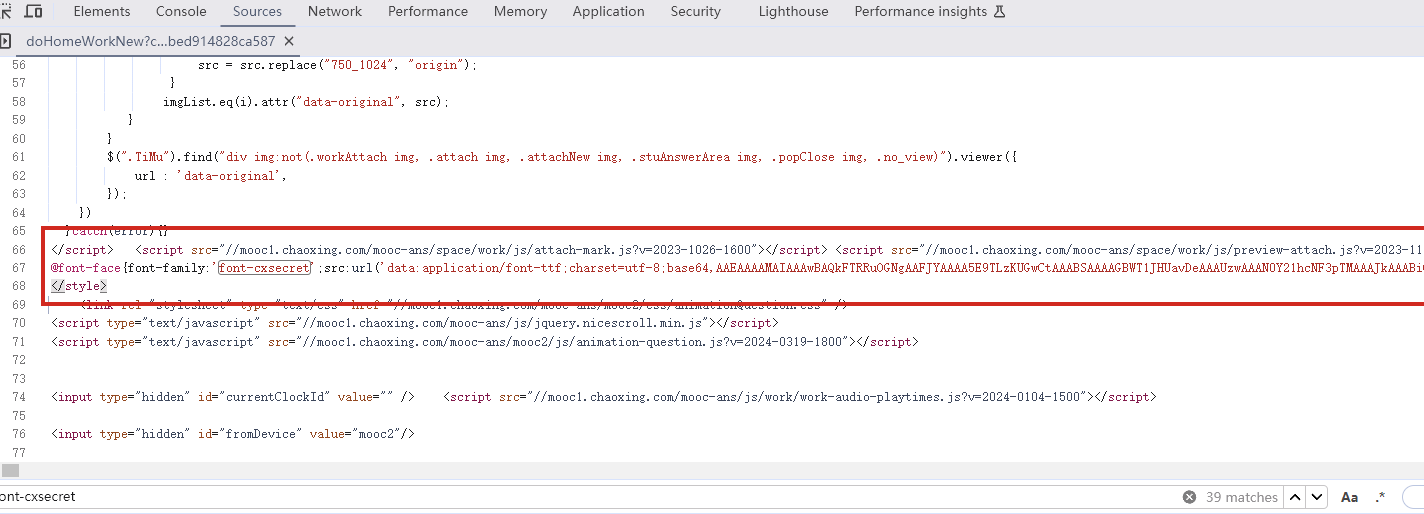Image resolution: width=1424 pixels, height=514 pixels.
Task: Open the Memory tab
Action: click(520, 12)
